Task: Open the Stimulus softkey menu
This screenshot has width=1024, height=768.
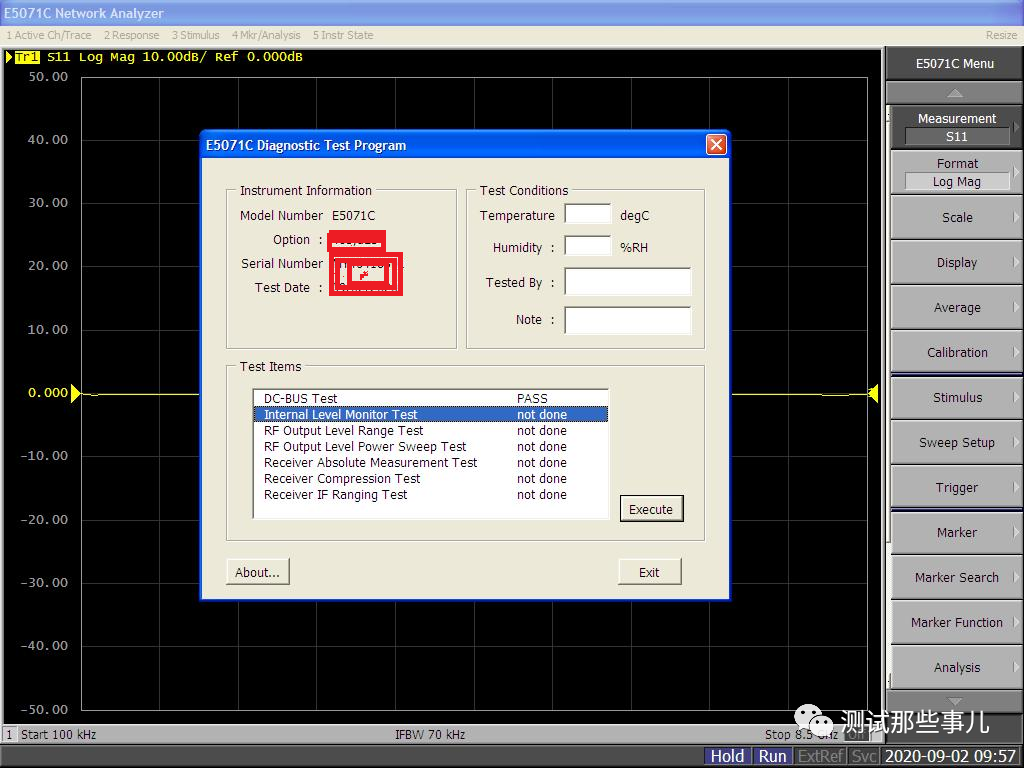Action: pyautogui.click(x=957, y=398)
